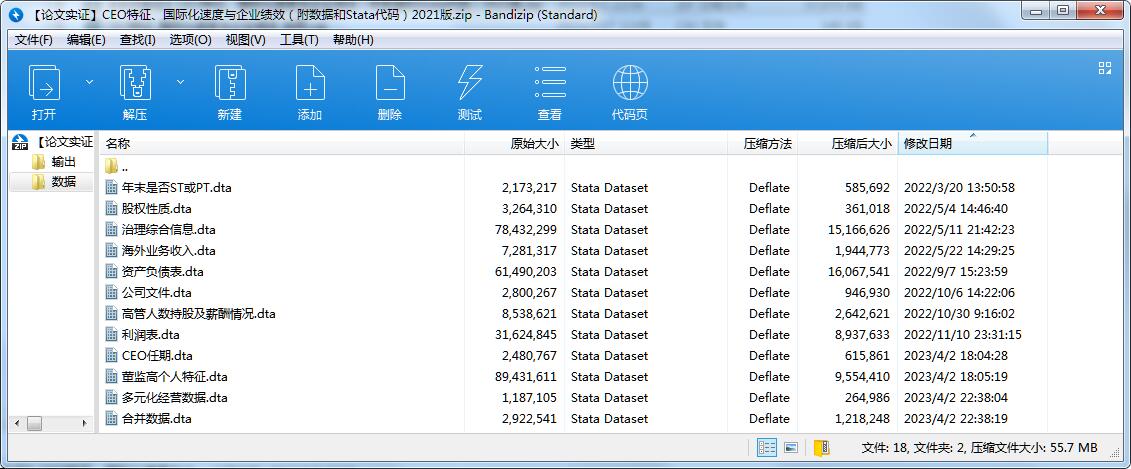1131x469 pixels.
Task: Sort by the 压缩方法 column header
Action: point(762,144)
